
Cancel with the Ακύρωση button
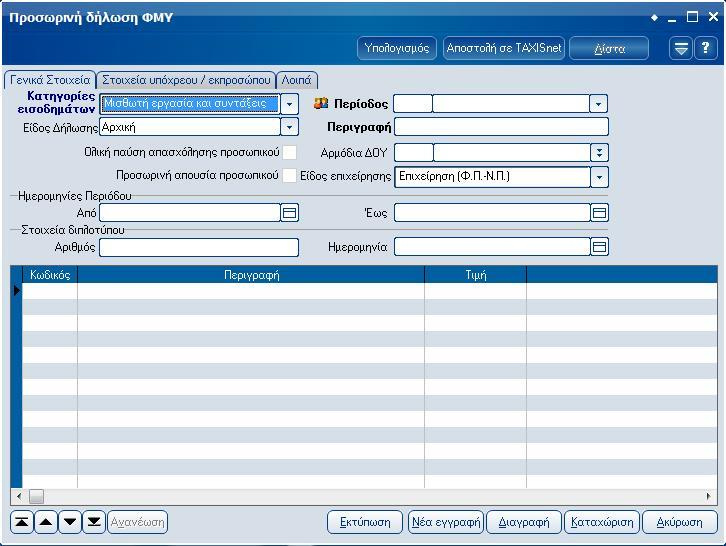[x=680, y=522]
